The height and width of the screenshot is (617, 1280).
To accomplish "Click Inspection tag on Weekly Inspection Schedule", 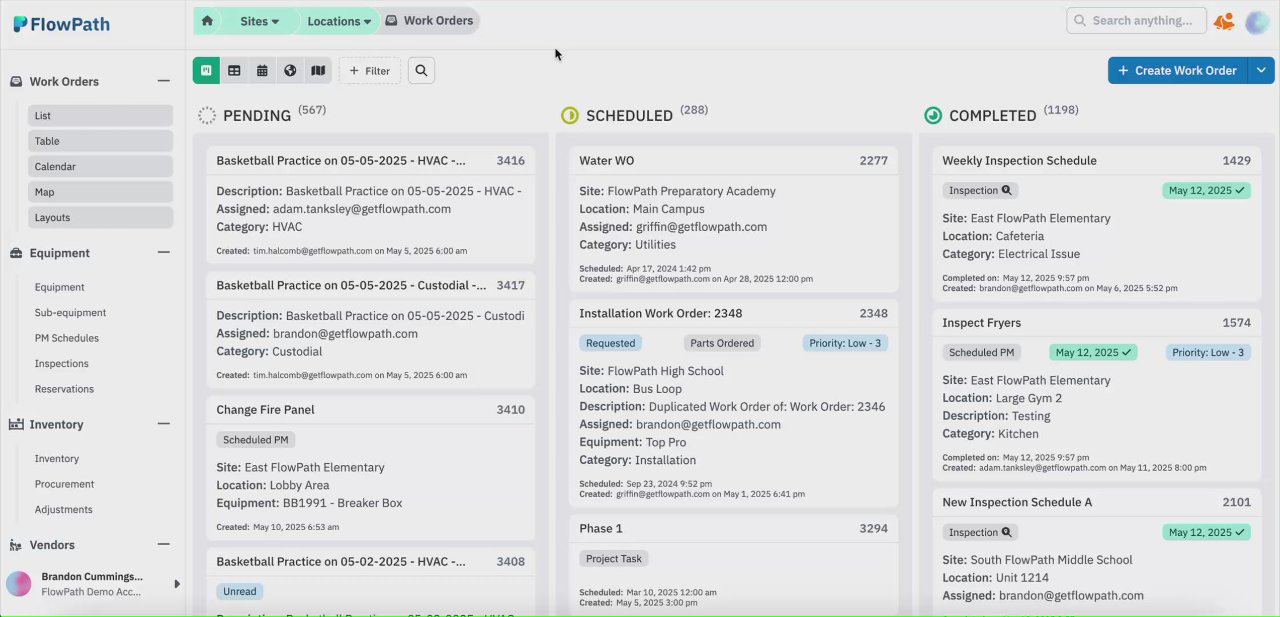I will click(980, 190).
